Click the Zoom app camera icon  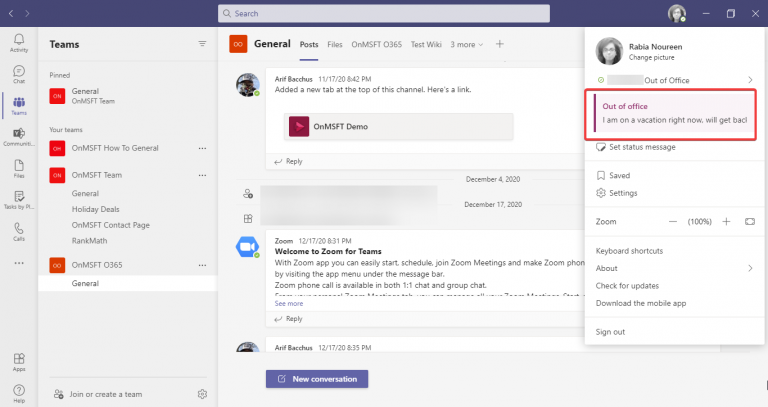click(247, 246)
